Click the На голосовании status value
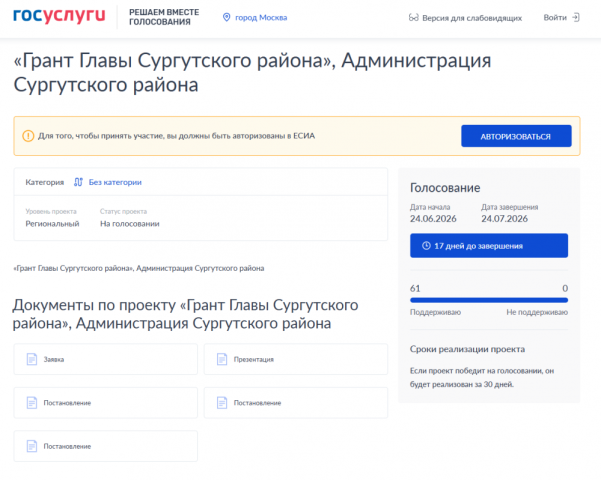 coord(130,224)
